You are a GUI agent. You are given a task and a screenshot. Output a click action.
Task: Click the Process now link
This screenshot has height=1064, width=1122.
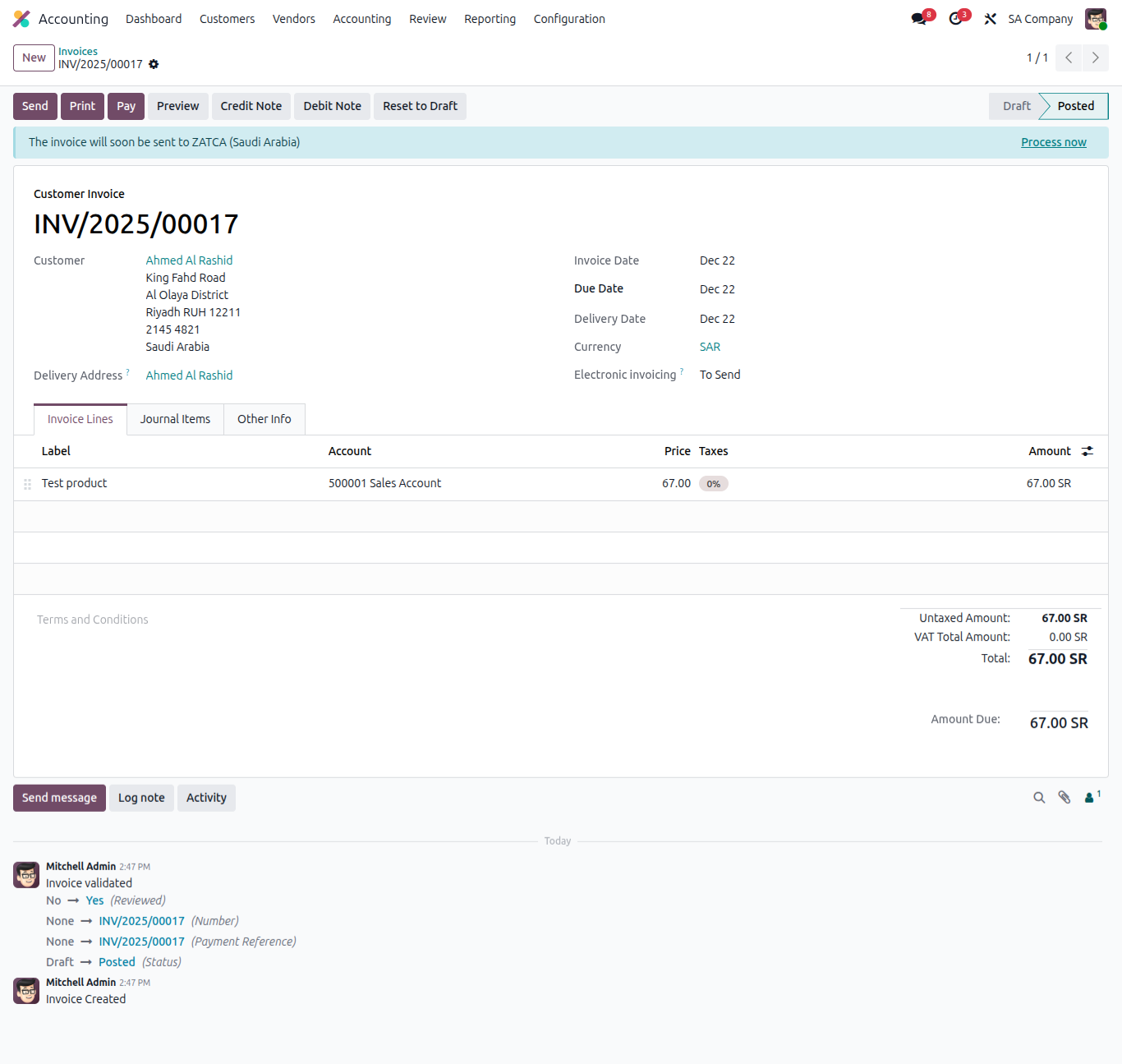pyautogui.click(x=1053, y=142)
